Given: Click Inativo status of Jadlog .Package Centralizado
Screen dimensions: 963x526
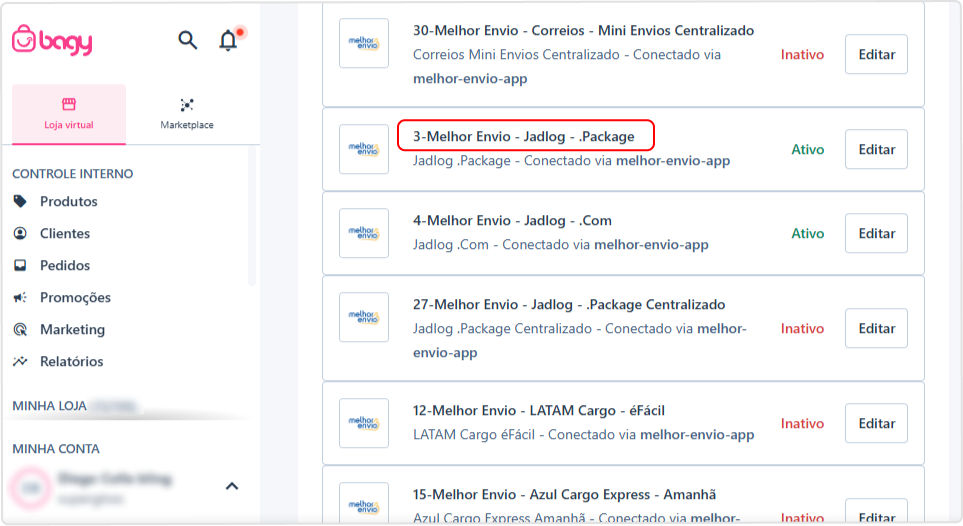Looking at the screenshot, I should coord(803,329).
